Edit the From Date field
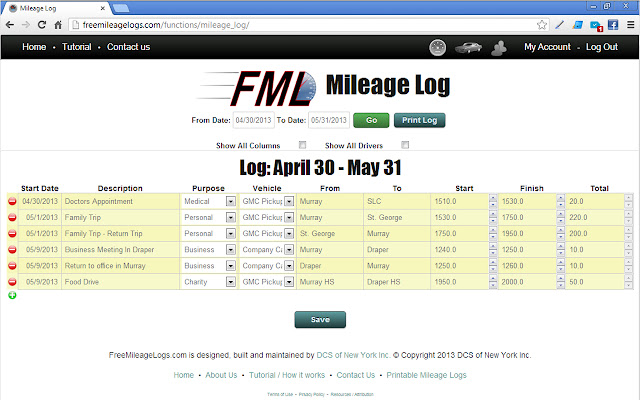Image resolution: width=640 pixels, height=400 pixels. point(253,120)
